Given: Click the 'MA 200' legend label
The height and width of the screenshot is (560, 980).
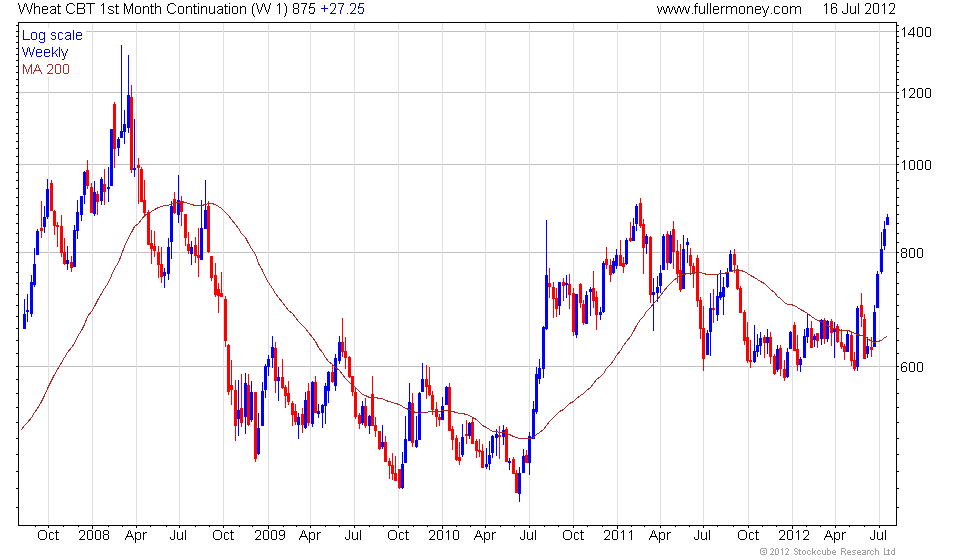Looking at the screenshot, I should pyautogui.click(x=46, y=69).
